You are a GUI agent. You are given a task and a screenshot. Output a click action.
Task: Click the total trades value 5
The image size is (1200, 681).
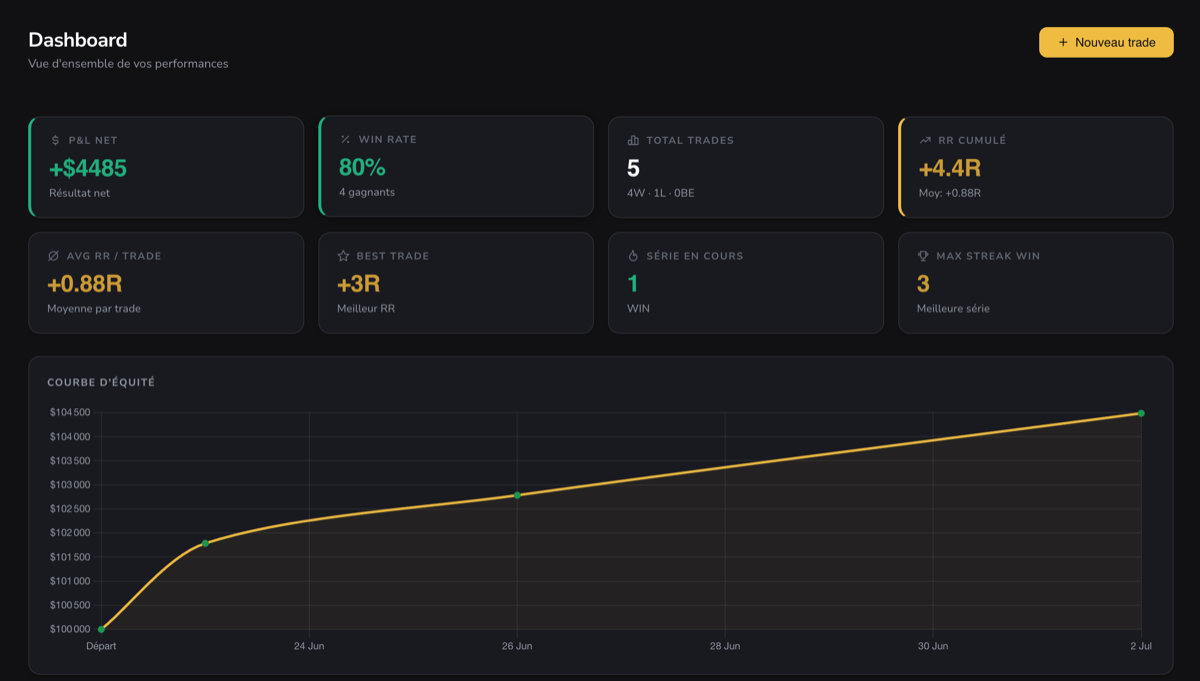pos(633,168)
